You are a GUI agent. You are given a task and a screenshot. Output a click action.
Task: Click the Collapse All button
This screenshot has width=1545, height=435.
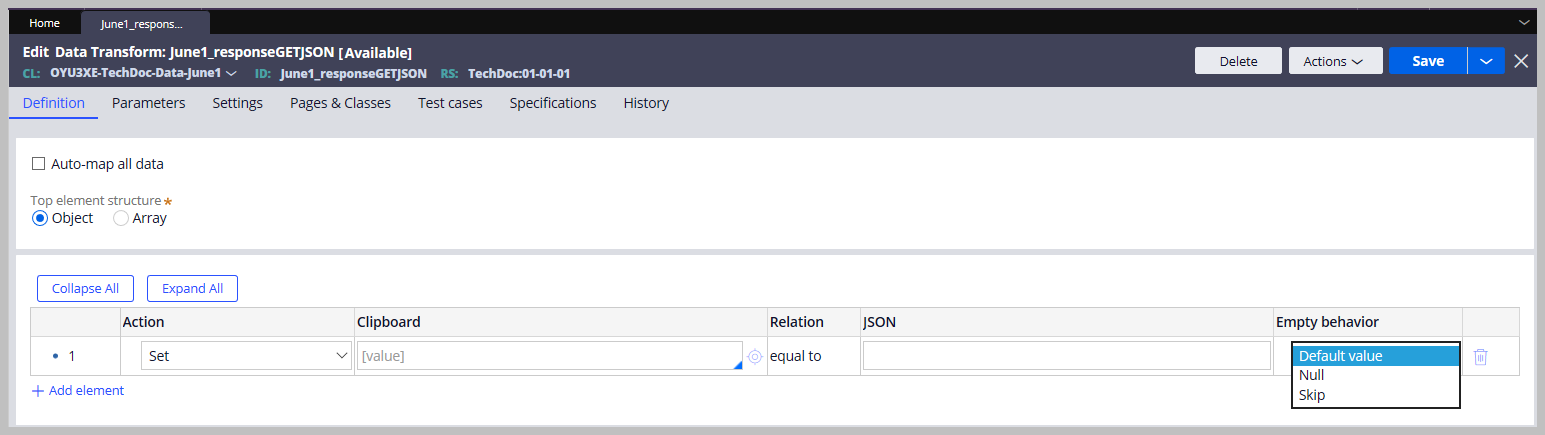[x=85, y=289]
